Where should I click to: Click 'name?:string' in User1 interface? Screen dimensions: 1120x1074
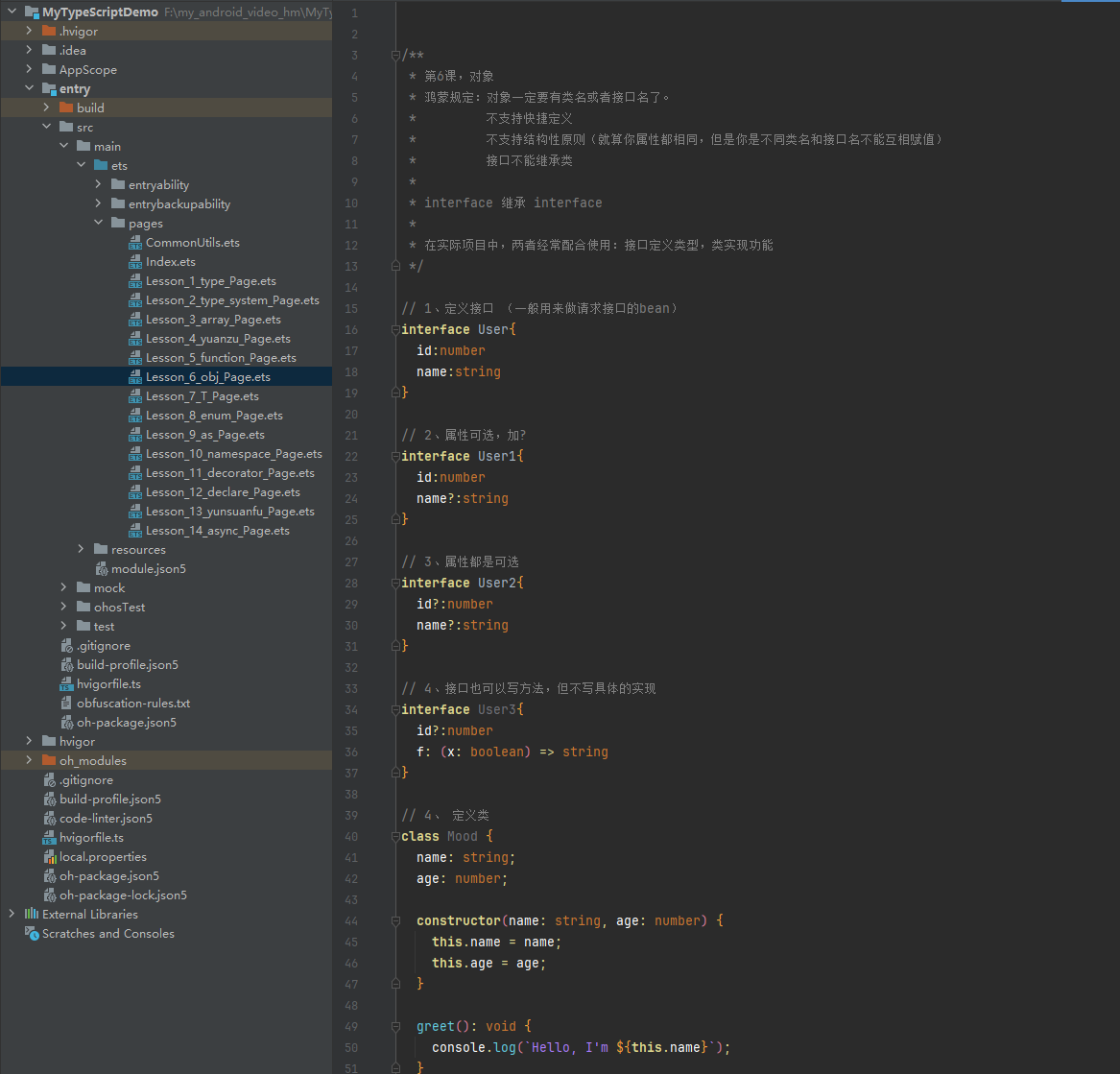point(463,498)
